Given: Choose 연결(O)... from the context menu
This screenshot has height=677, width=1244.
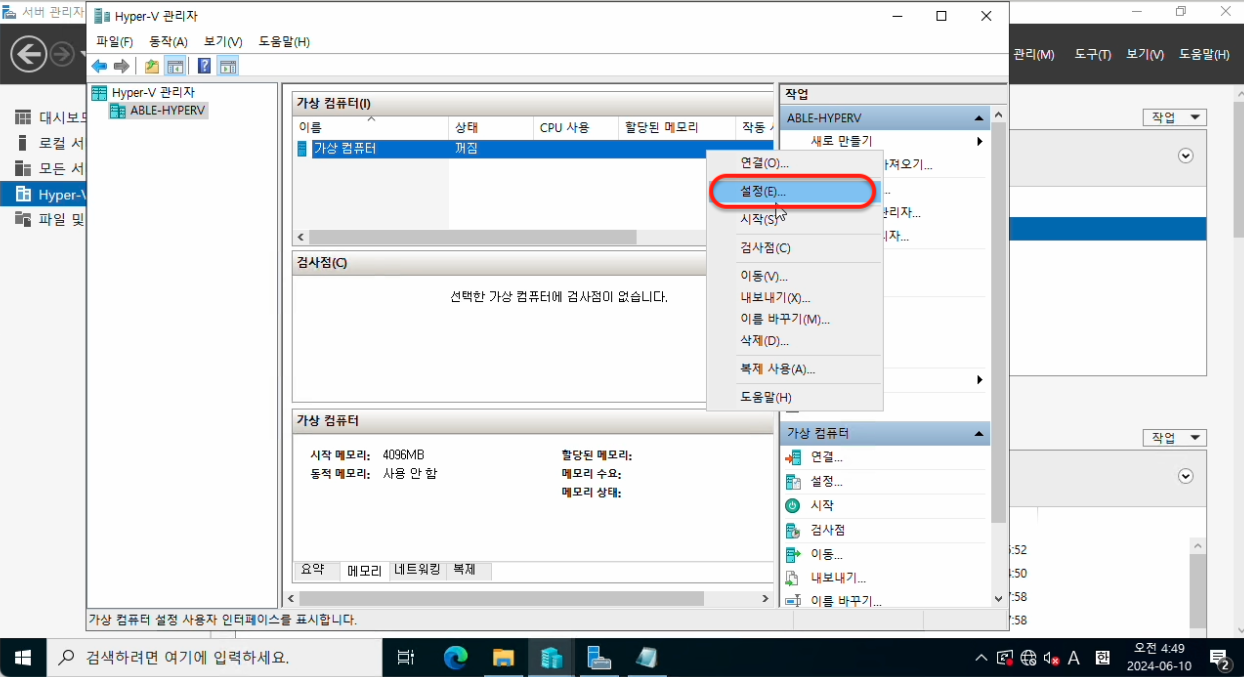Looking at the screenshot, I should [794, 162].
